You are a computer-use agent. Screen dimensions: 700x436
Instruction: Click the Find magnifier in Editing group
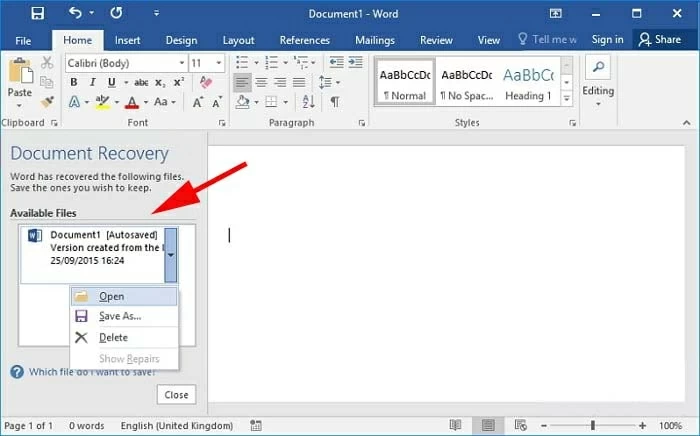(x=598, y=68)
